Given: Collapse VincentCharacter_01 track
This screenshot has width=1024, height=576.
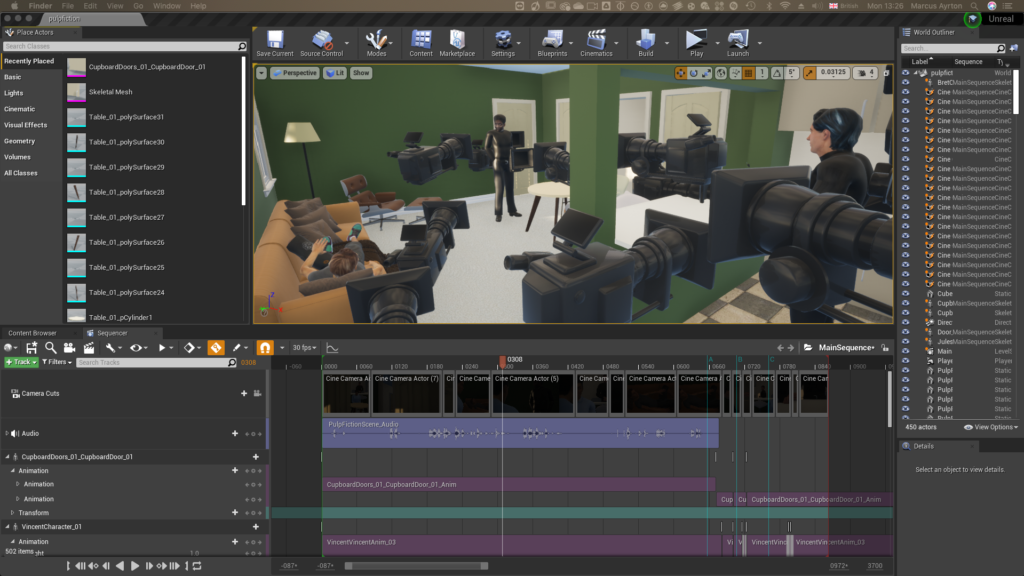Looking at the screenshot, I should tap(7, 526).
